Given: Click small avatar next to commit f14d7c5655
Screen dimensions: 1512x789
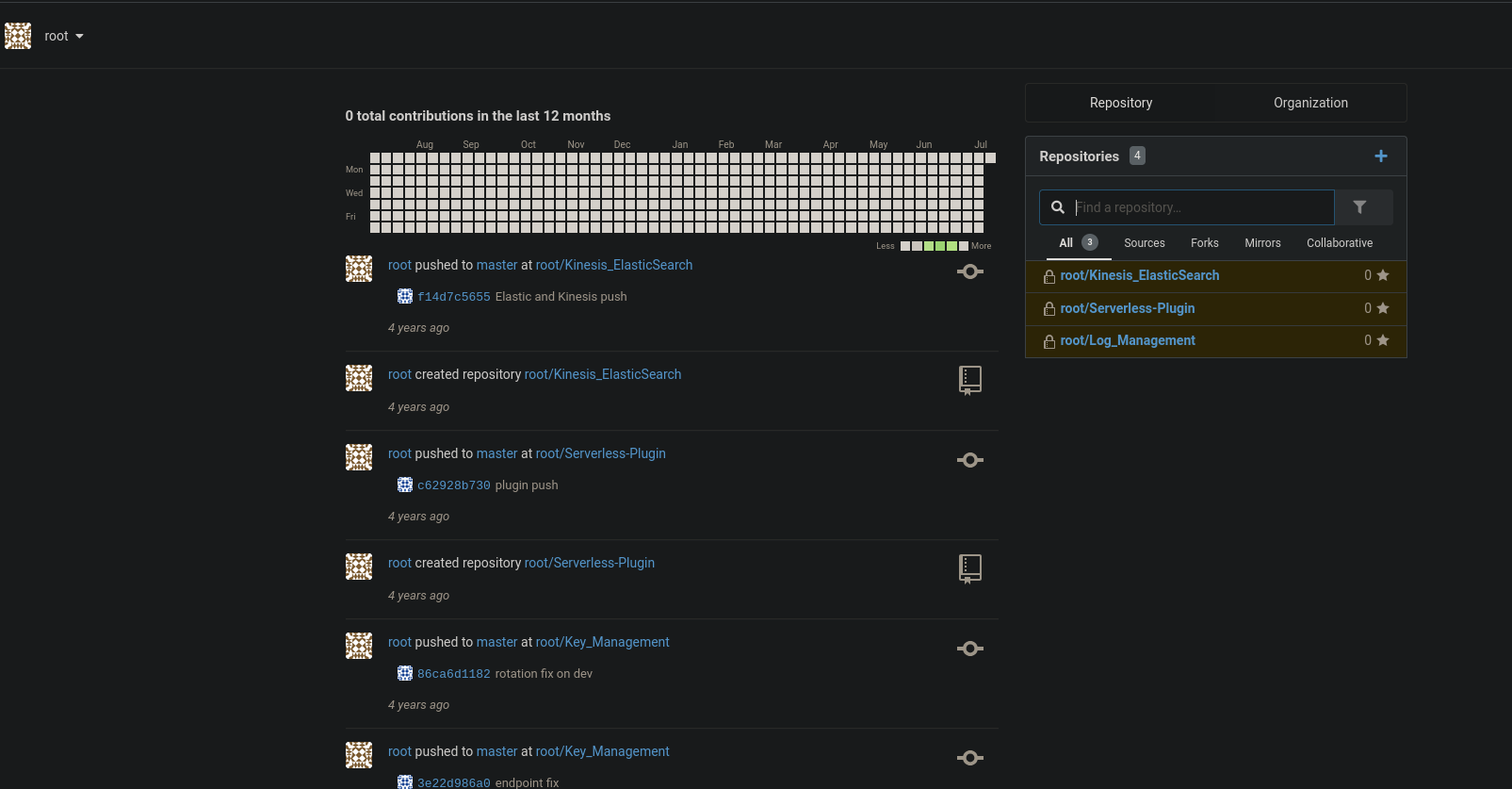Looking at the screenshot, I should coord(405,296).
